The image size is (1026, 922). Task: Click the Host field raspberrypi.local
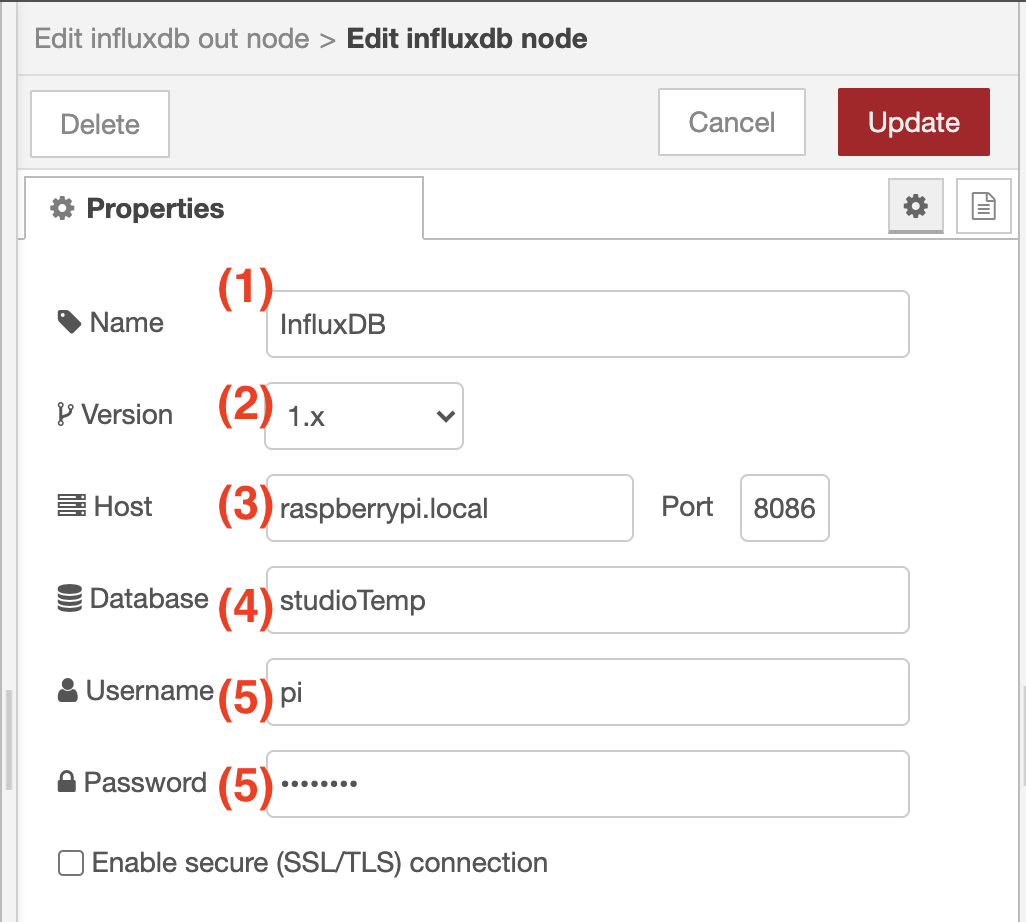(450, 508)
